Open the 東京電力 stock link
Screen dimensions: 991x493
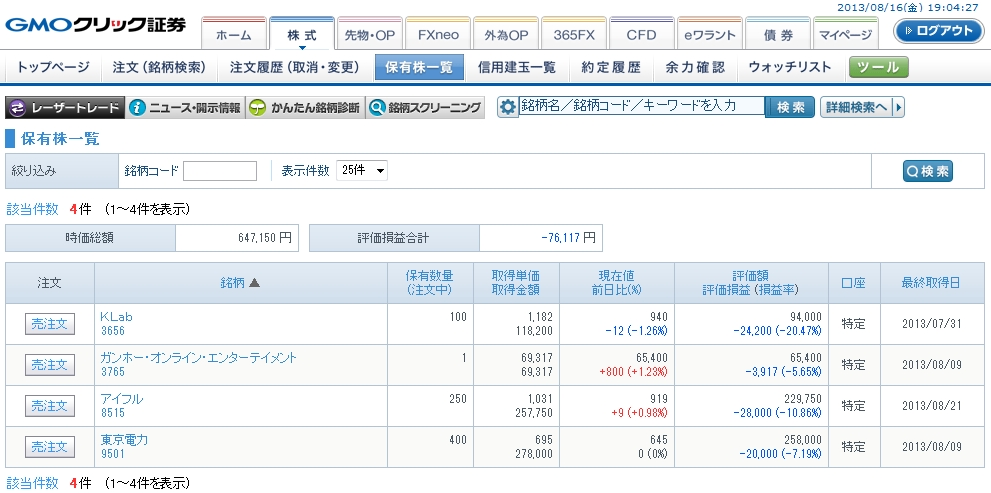[x=124, y=440]
